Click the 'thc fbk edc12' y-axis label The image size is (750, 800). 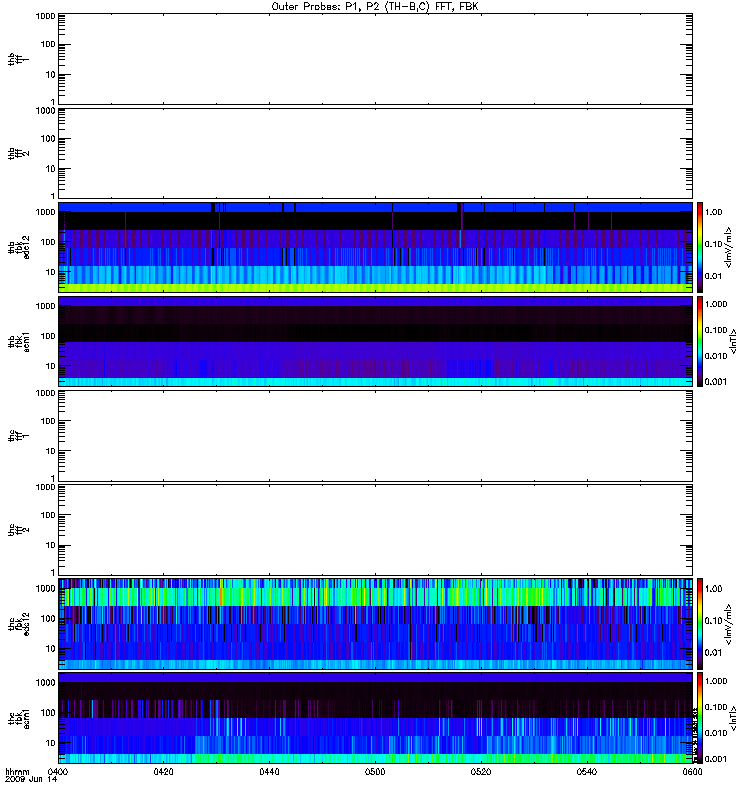click(x=19, y=623)
